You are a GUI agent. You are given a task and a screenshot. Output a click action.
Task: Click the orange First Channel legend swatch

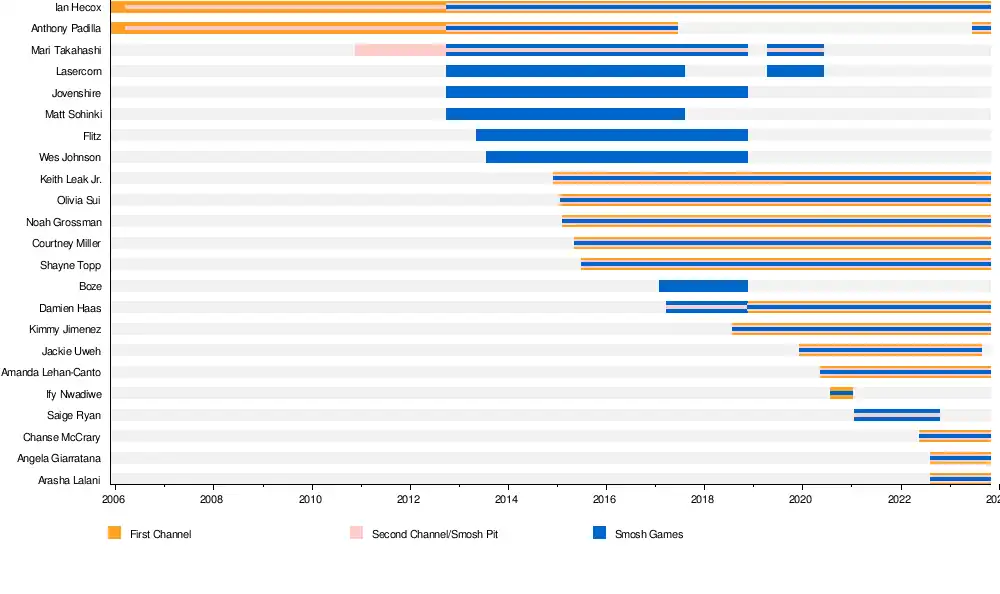click(114, 533)
